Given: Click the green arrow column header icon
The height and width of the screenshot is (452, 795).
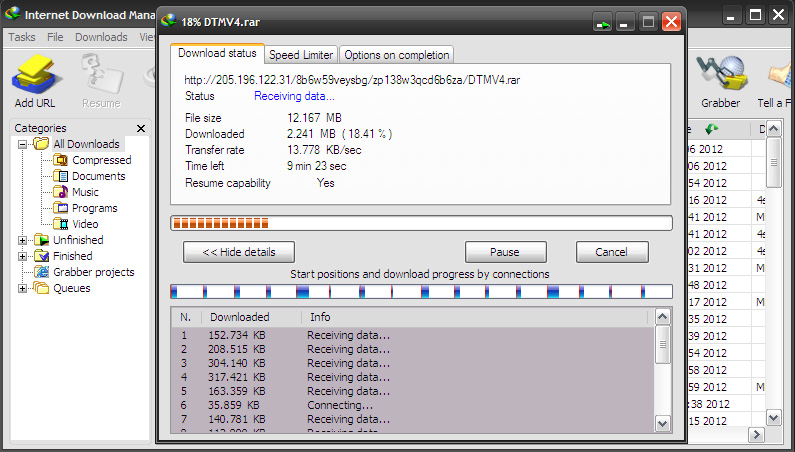Looking at the screenshot, I should tap(711, 129).
